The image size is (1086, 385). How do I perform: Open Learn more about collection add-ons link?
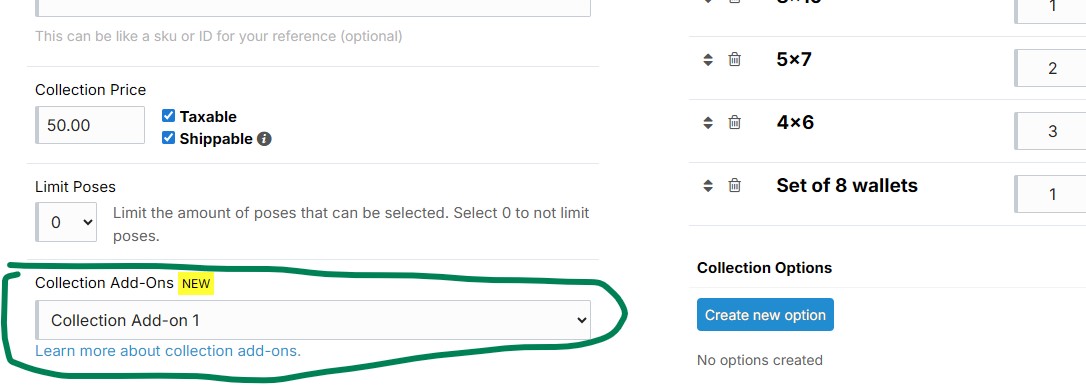(168, 350)
